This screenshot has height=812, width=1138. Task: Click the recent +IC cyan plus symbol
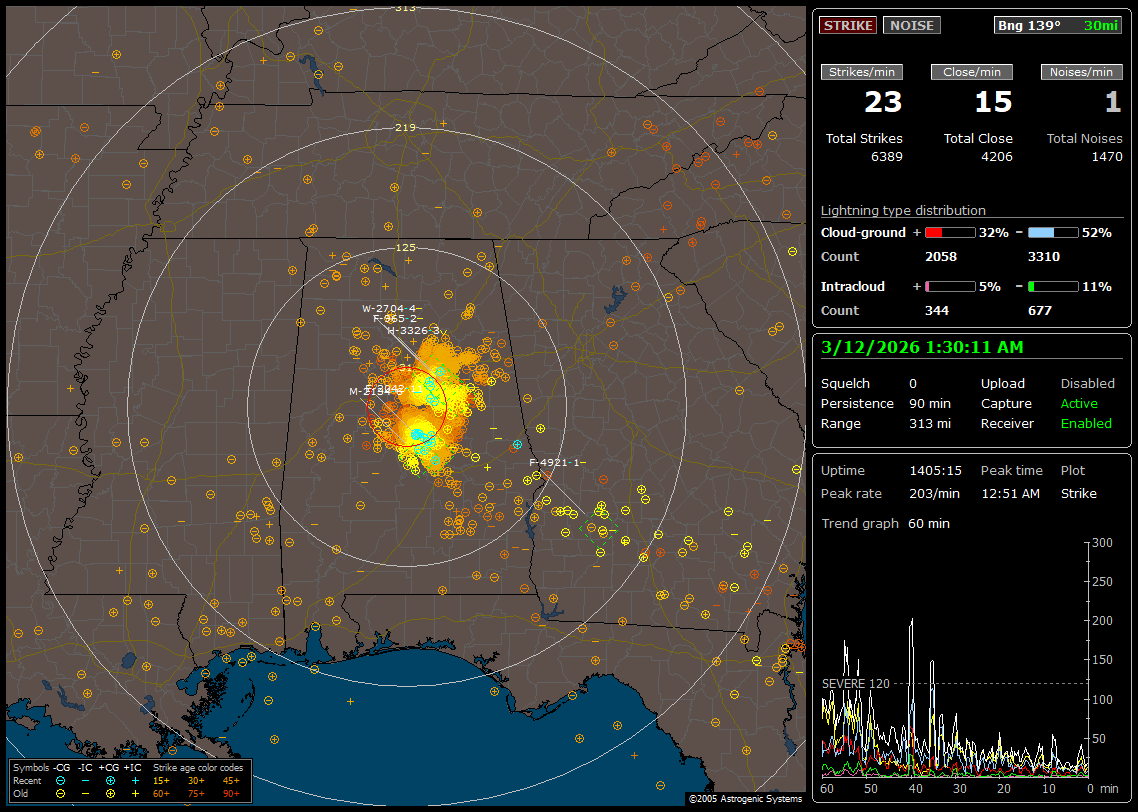134,780
